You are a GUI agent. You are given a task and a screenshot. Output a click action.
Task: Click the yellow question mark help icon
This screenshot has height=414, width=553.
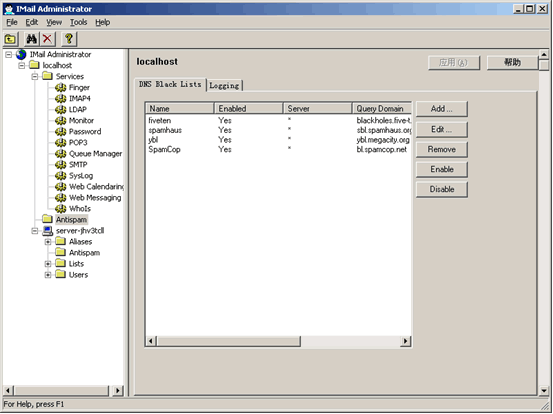69,39
